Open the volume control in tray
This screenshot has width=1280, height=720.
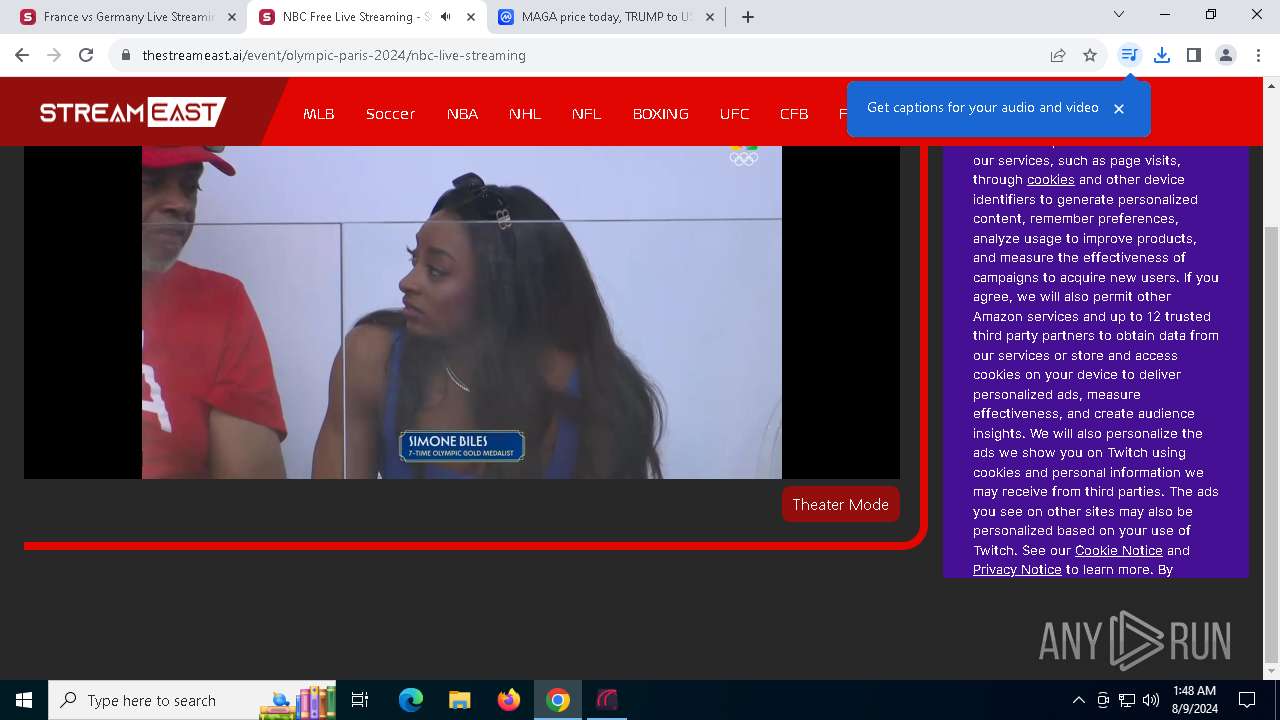point(1151,700)
